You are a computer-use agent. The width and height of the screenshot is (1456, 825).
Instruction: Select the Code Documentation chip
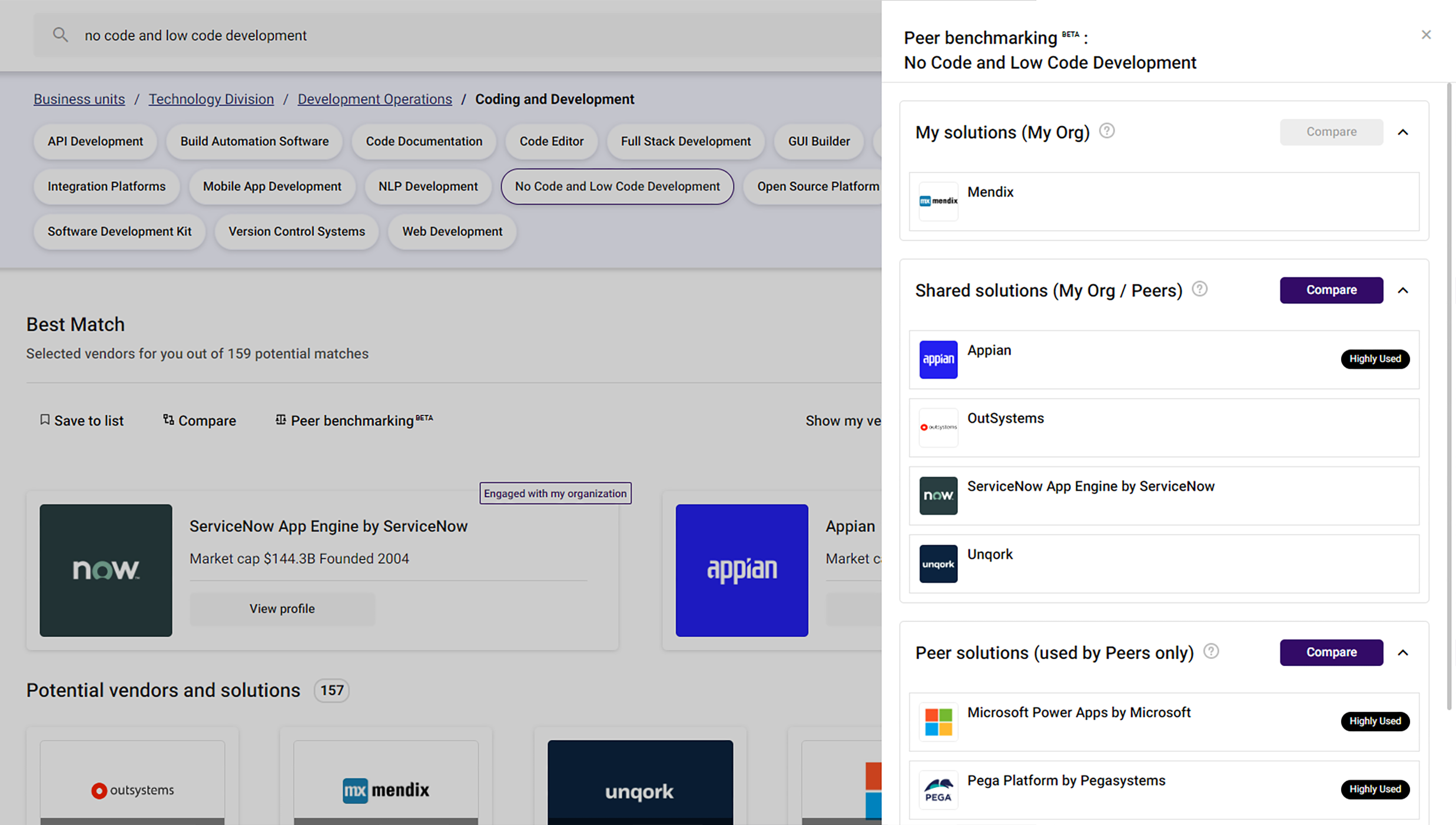pos(424,141)
